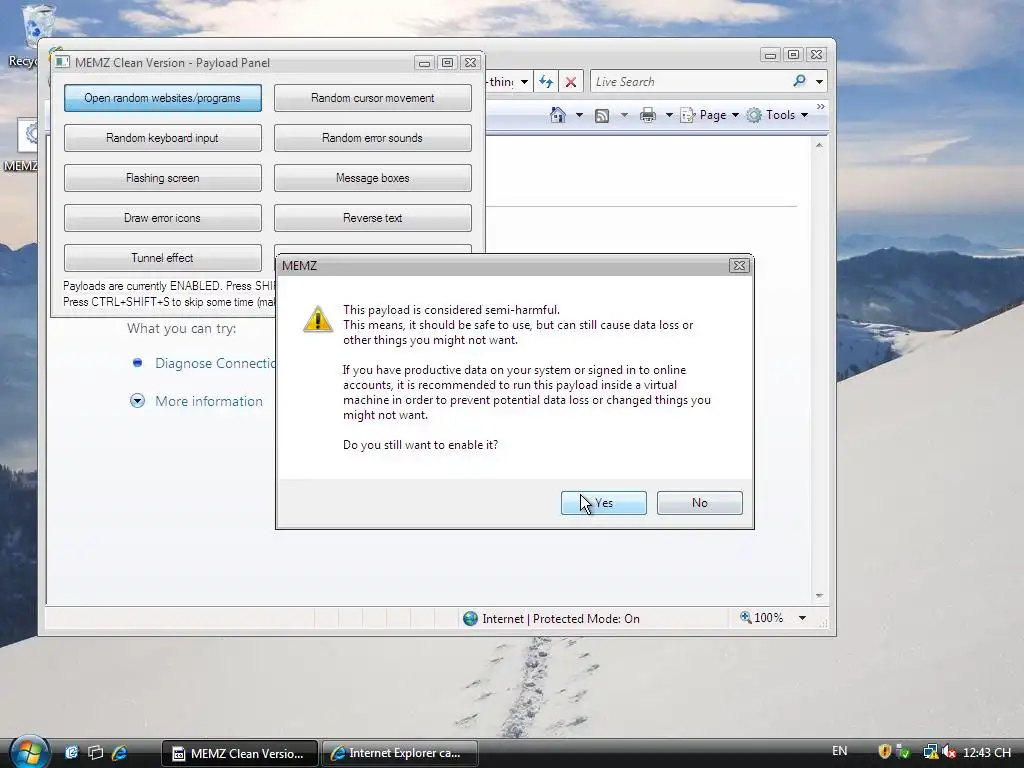The image size is (1024, 768).
Task: Click Show Desktop quick launch icon
Action: (71, 752)
